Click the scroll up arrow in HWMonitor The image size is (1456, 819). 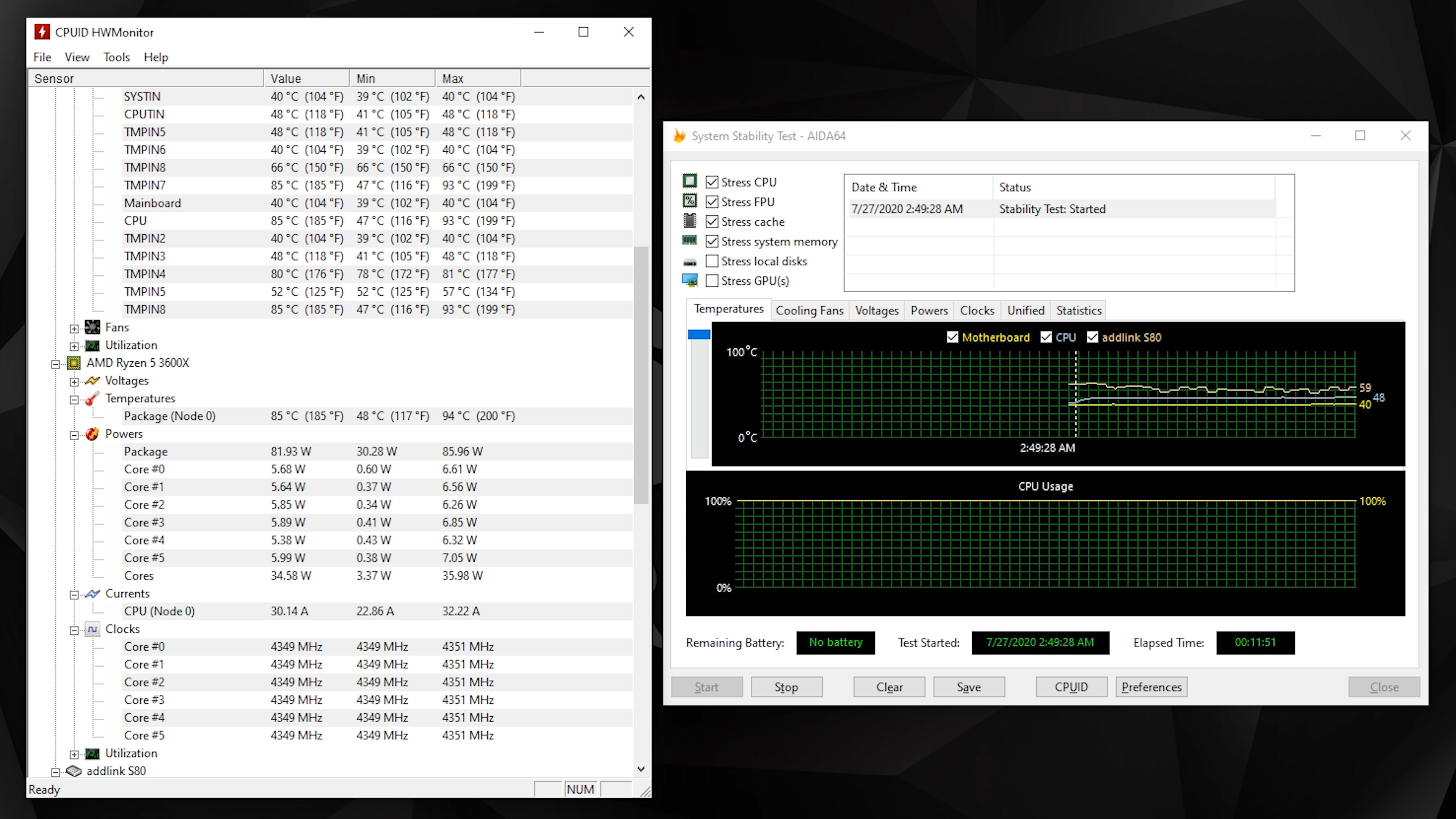(641, 97)
